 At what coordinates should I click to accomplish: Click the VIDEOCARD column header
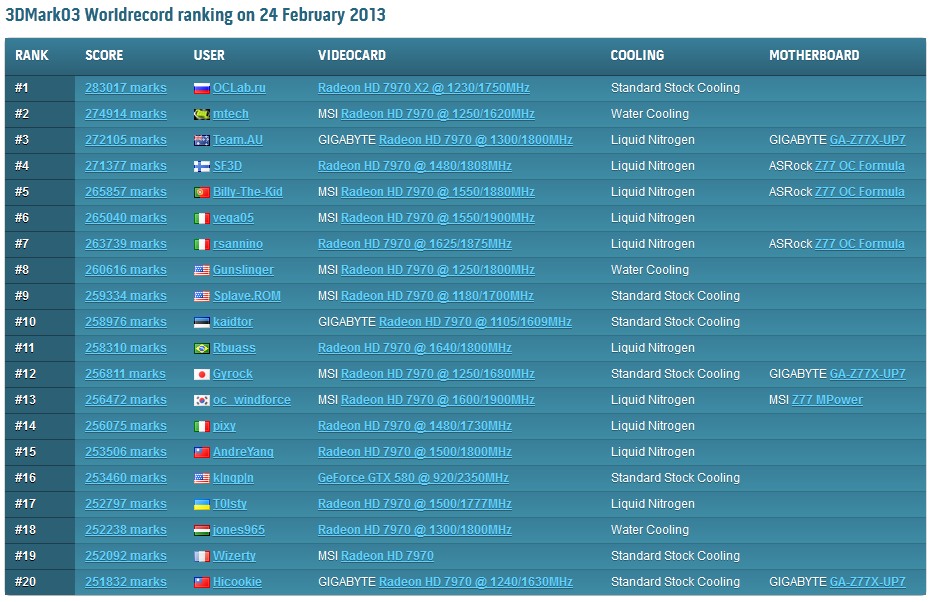352,55
